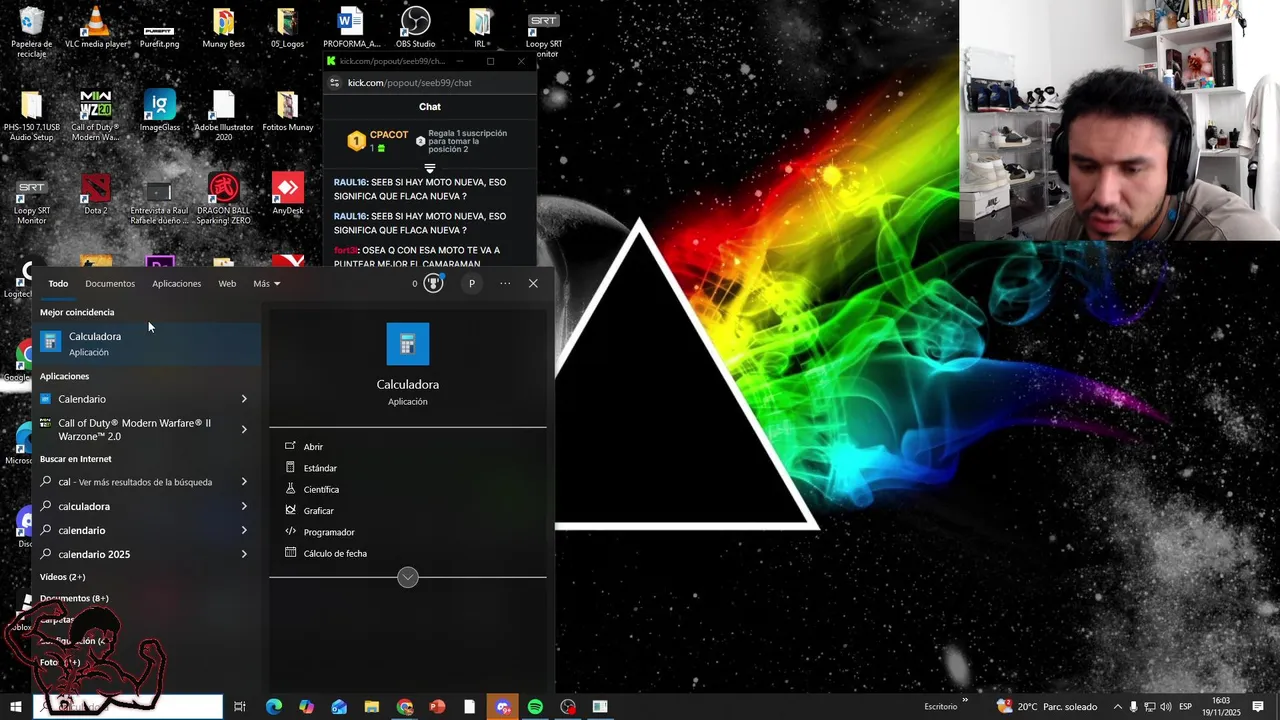
Task: Launch OBS Studio desktop shortcut
Action: (415, 29)
